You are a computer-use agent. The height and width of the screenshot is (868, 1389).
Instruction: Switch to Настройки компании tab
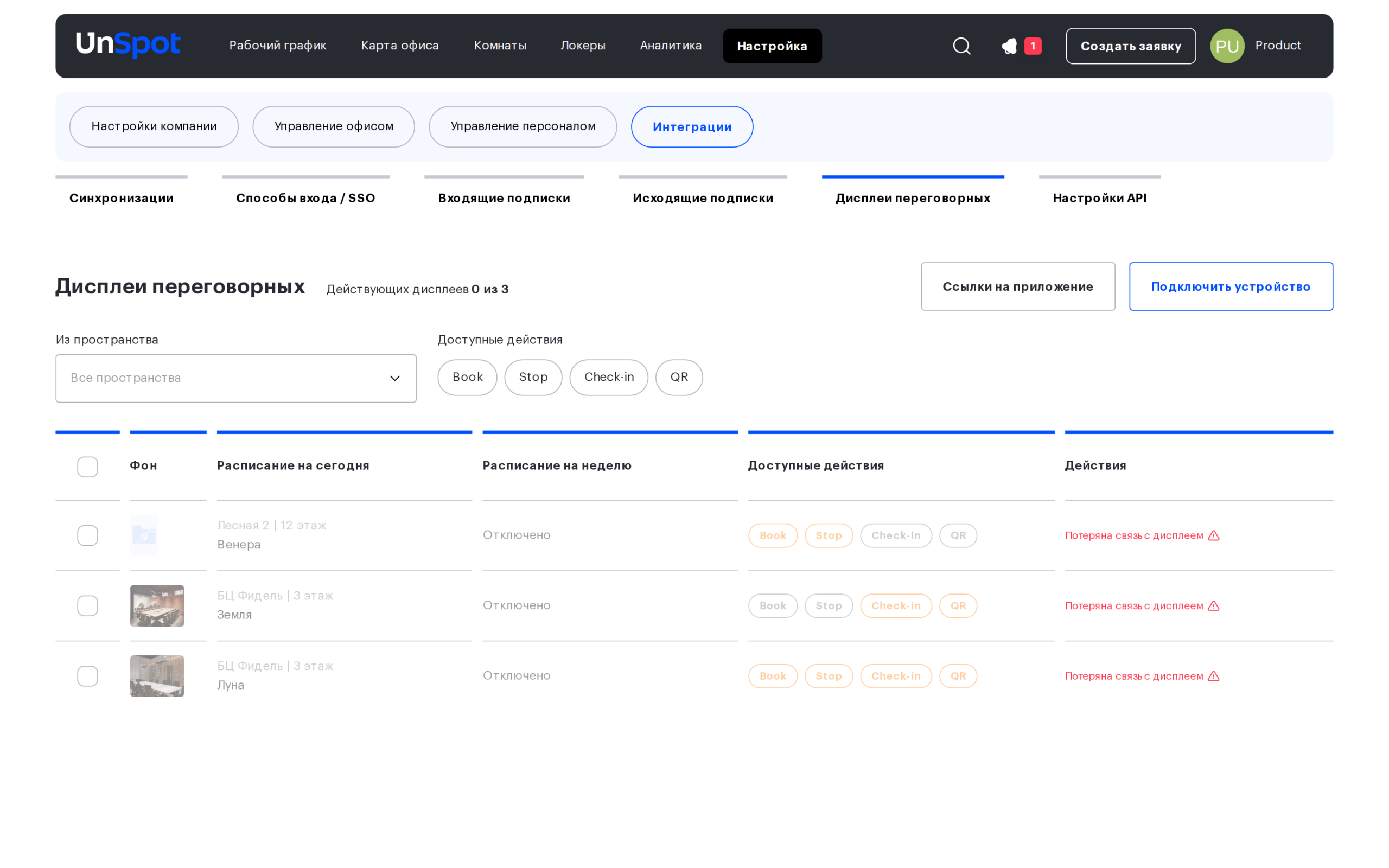pyautogui.click(x=154, y=126)
